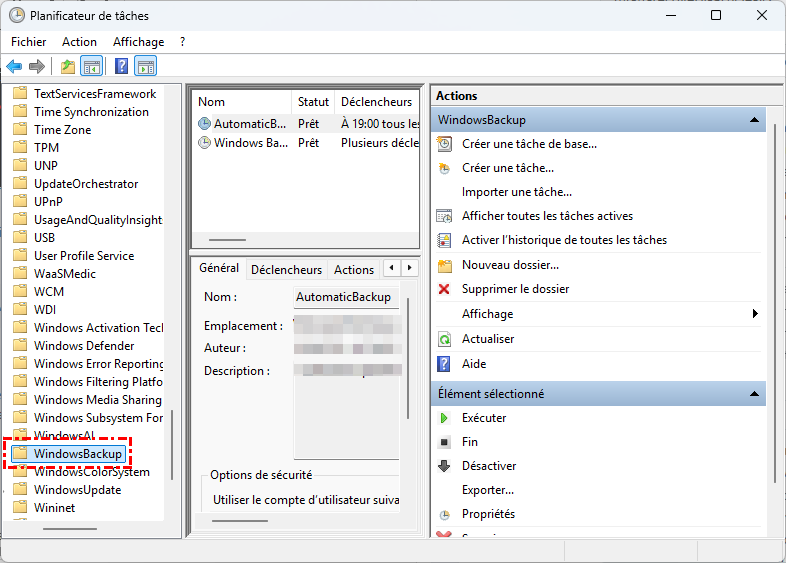The width and height of the screenshot is (786, 563).
Task: Click the Créer une tâche icon
Action: 444,168
